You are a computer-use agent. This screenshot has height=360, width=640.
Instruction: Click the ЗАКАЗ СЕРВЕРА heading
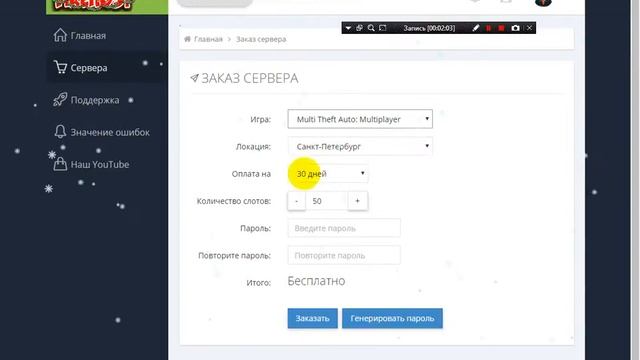point(250,78)
